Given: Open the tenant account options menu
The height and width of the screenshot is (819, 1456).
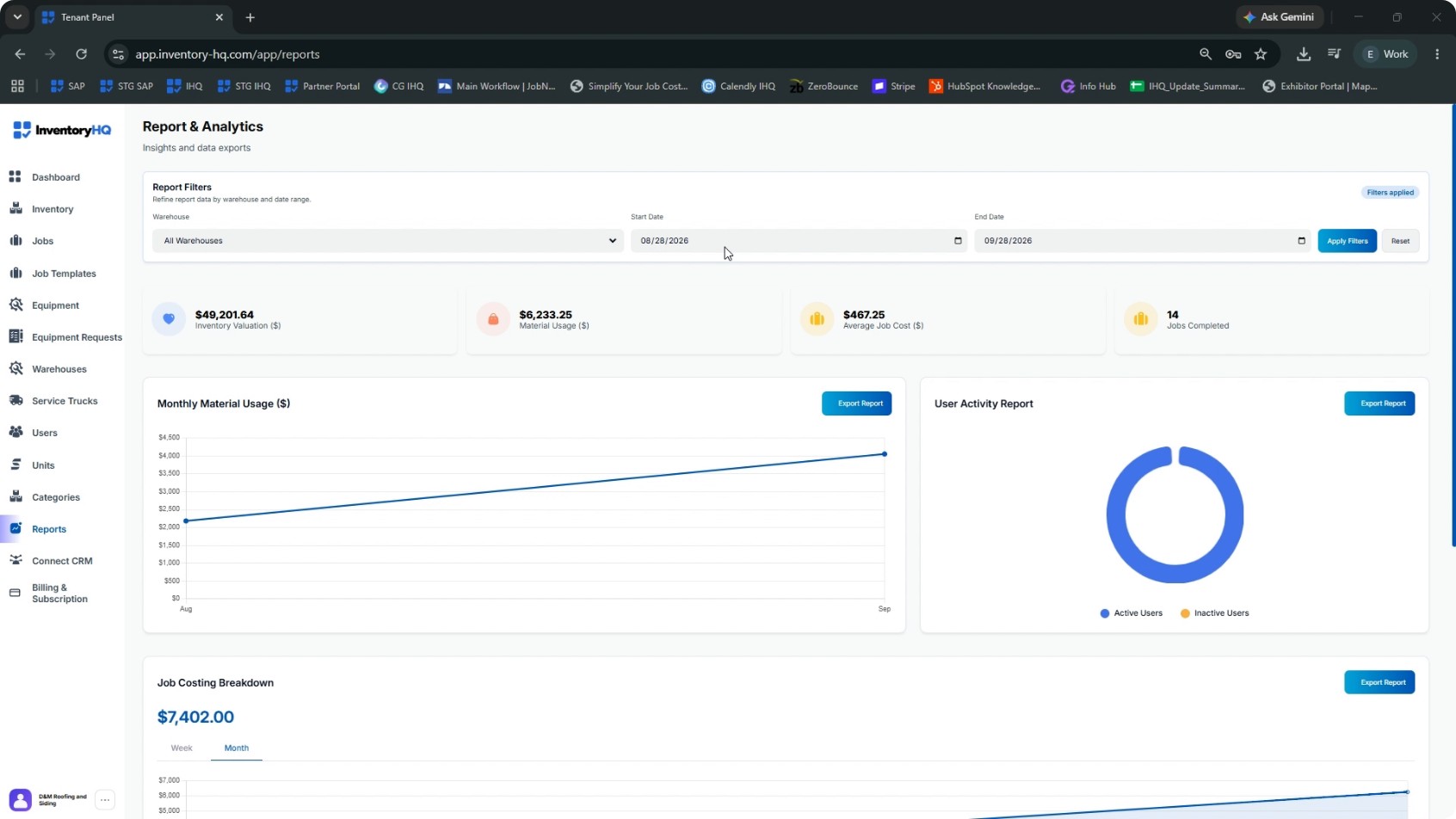Looking at the screenshot, I should (x=105, y=800).
